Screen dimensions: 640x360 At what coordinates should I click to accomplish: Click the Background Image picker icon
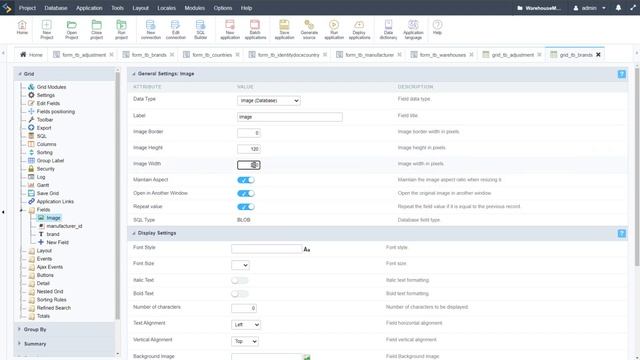[x=307, y=357]
